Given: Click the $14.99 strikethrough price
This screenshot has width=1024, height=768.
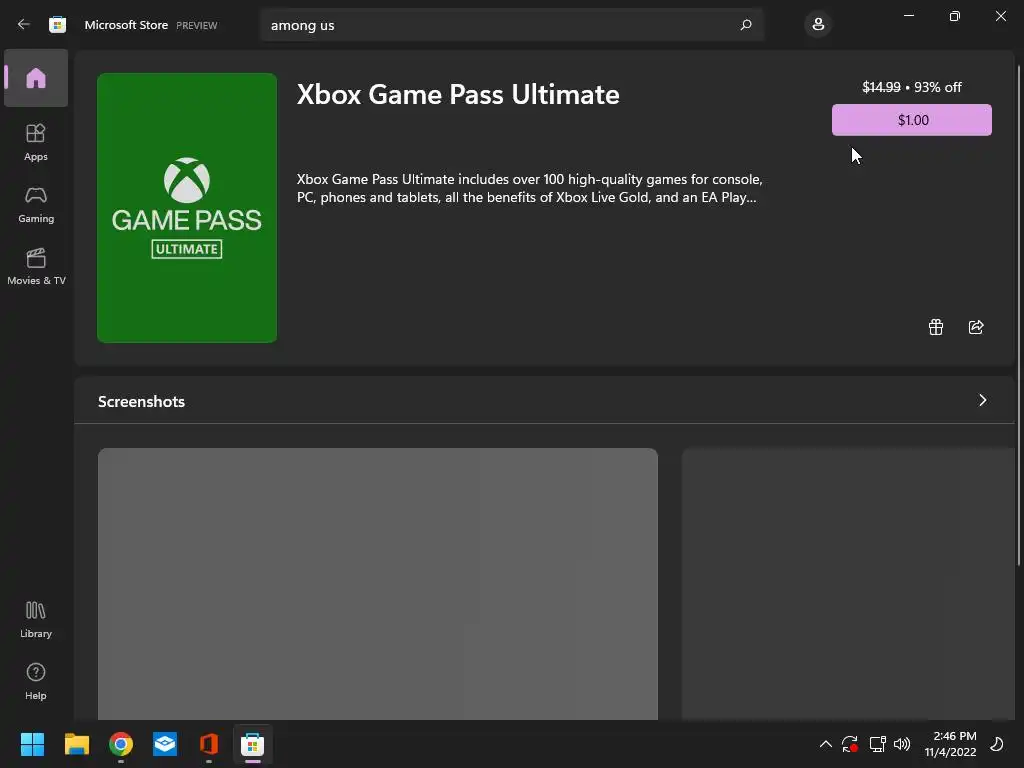Looking at the screenshot, I should click(x=881, y=87).
